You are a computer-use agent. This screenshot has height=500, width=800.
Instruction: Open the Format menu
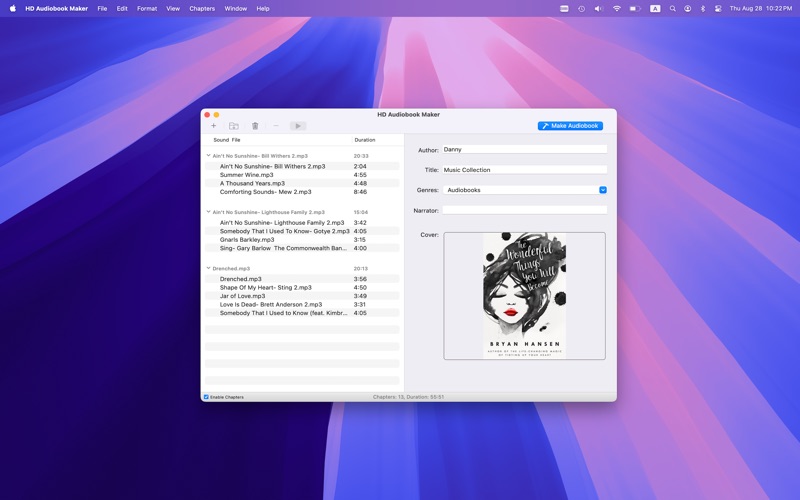(147, 8)
